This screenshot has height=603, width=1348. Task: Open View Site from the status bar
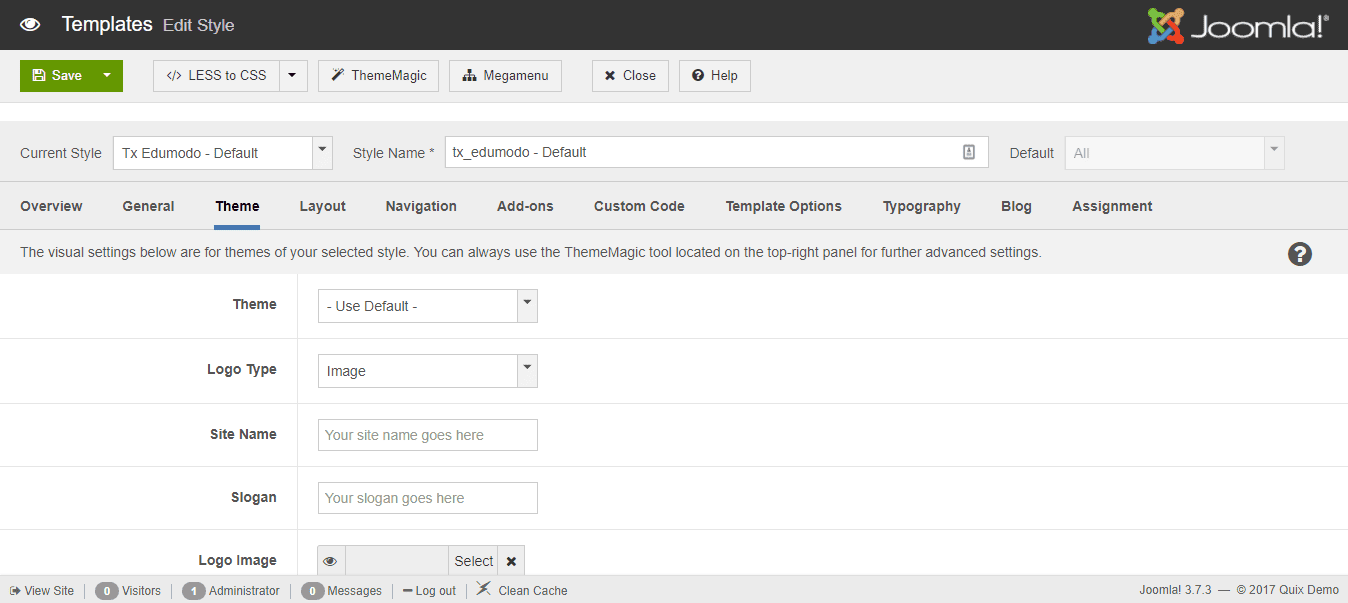pos(40,590)
